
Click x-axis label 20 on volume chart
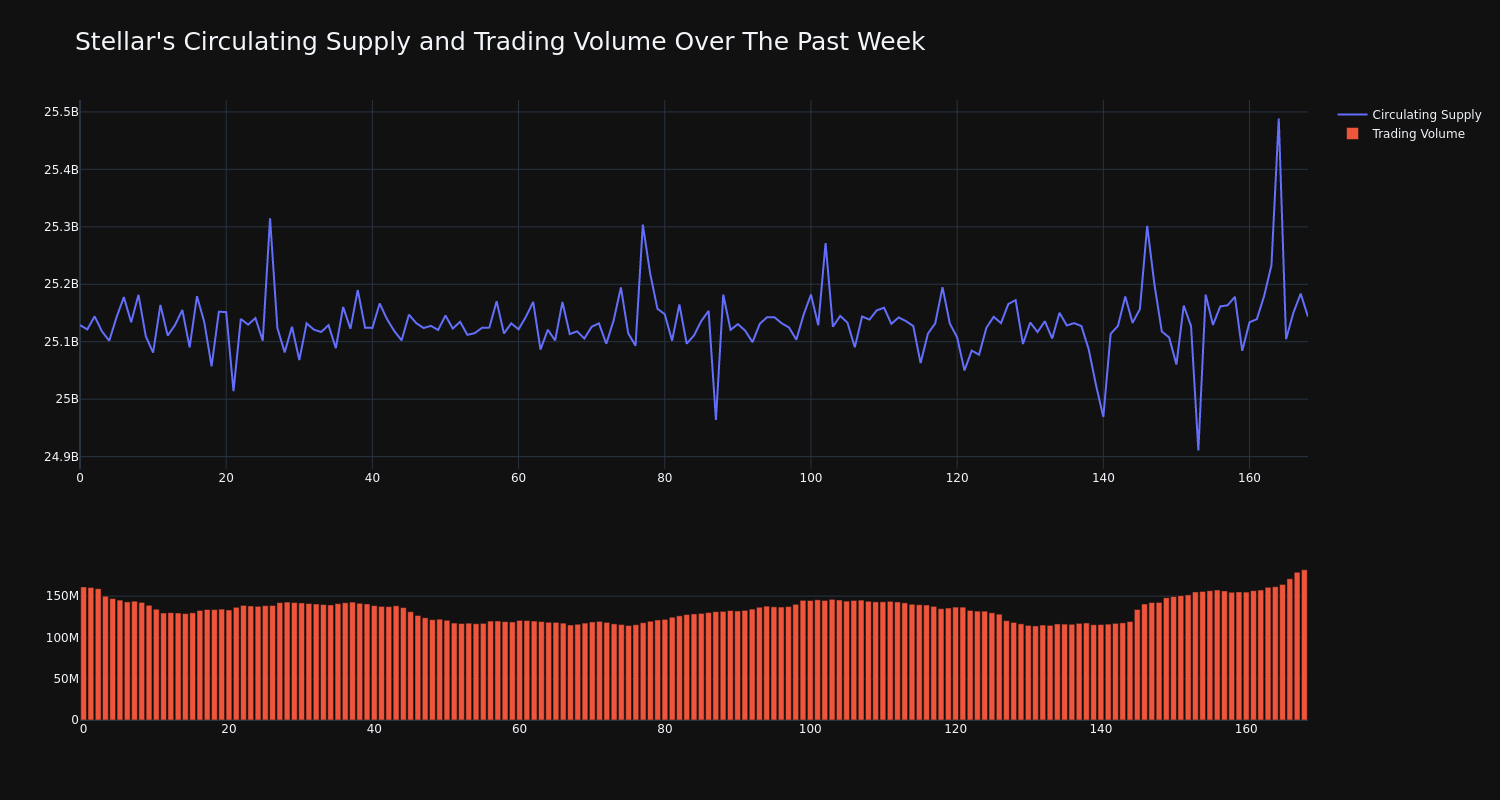click(229, 729)
